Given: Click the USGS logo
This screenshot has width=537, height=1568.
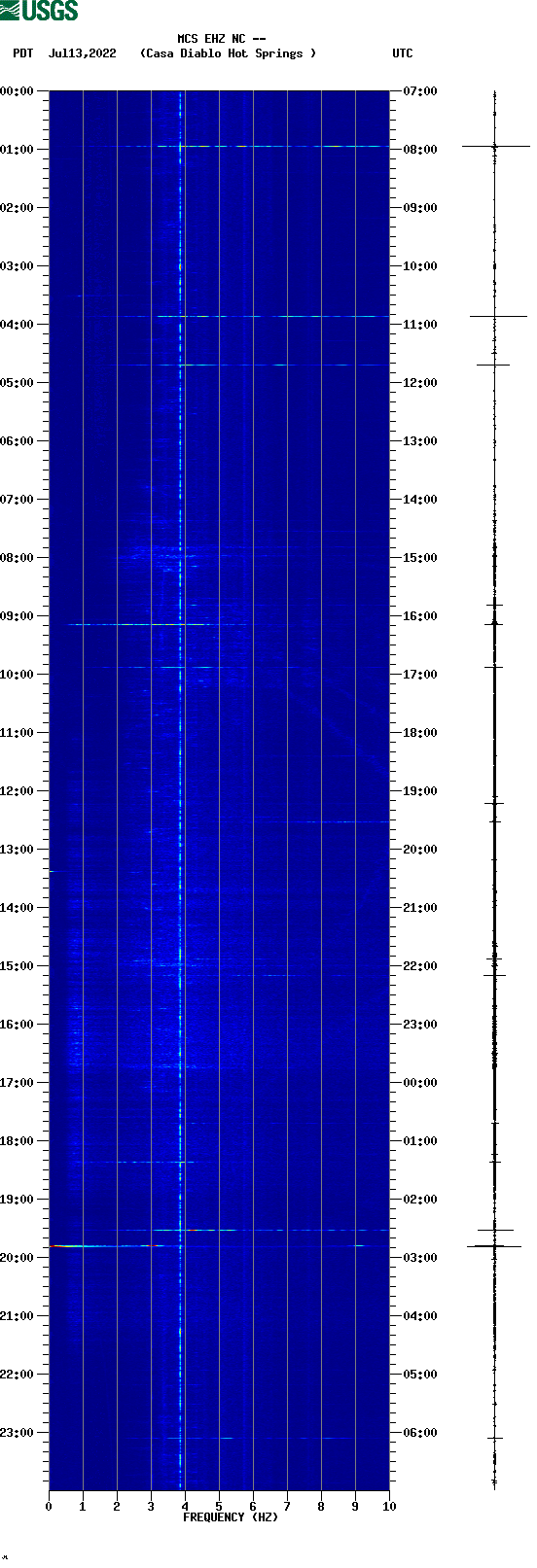Looking at the screenshot, I should 39,11.
